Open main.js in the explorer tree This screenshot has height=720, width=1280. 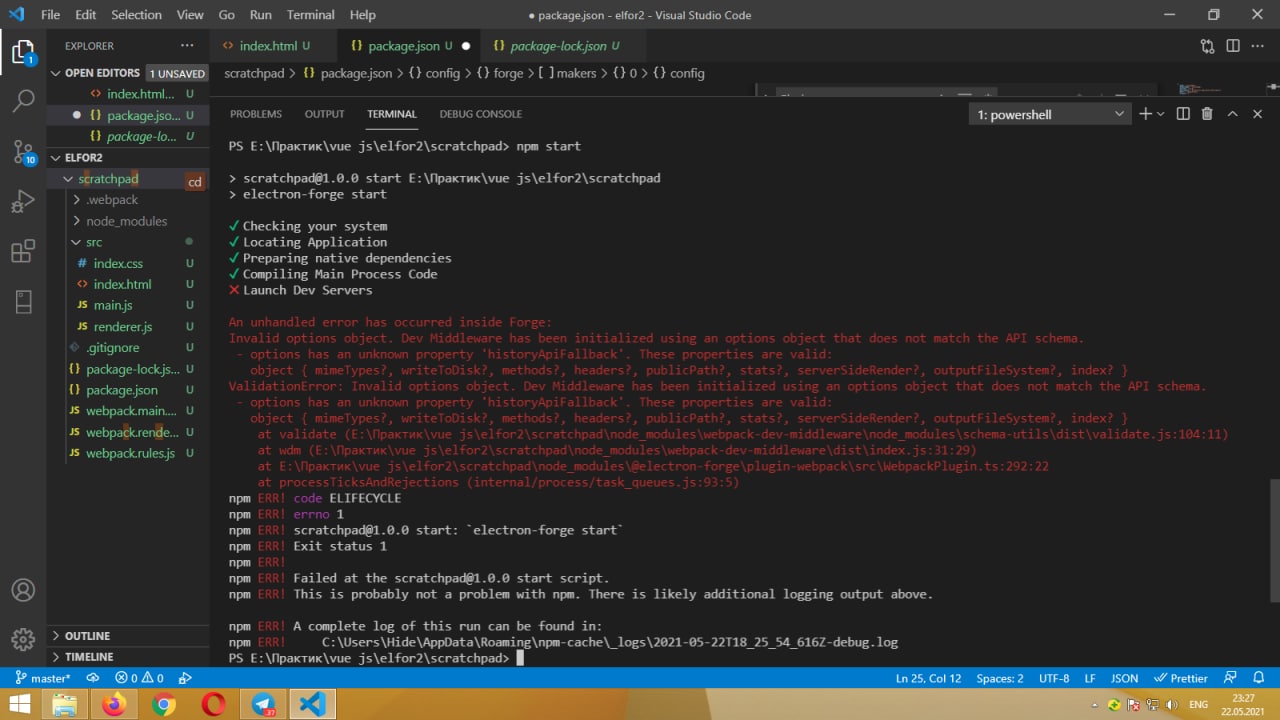point(113,305)
